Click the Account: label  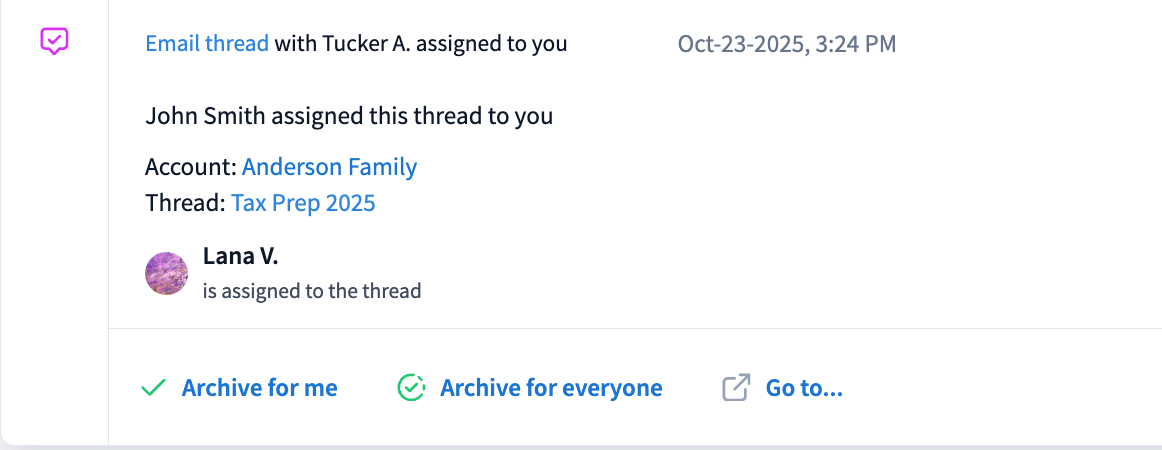point(191,167)
